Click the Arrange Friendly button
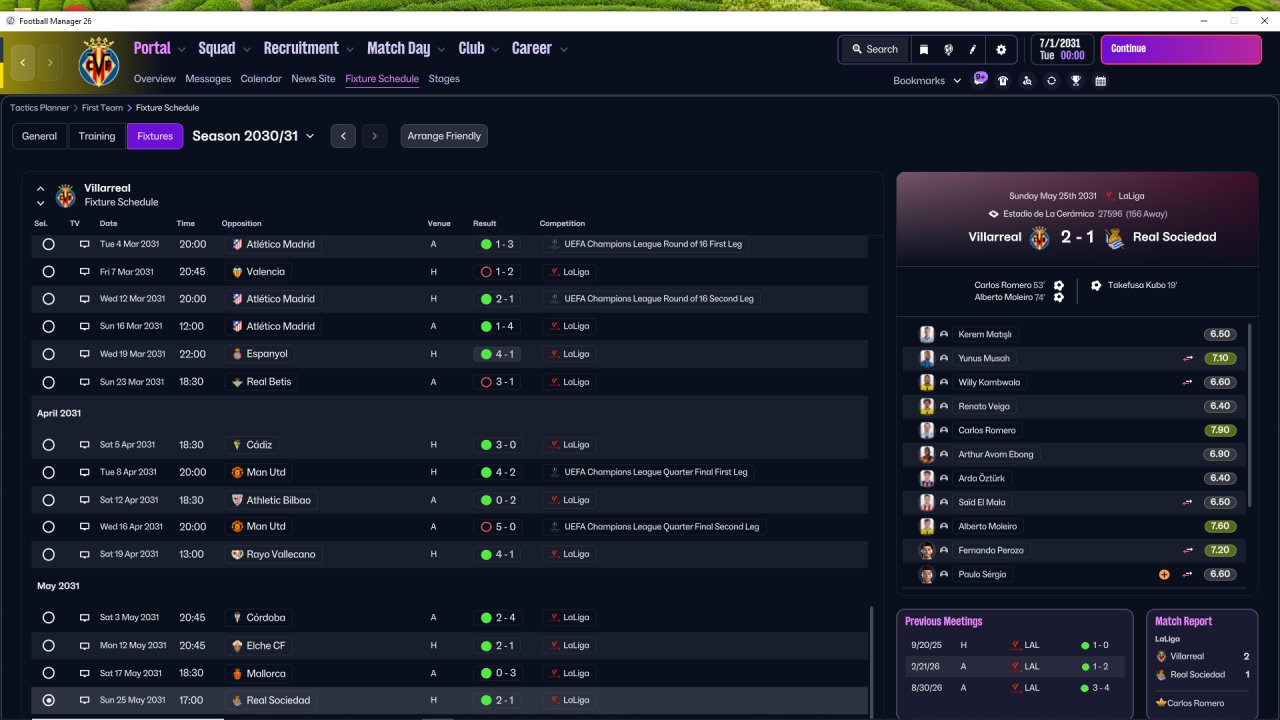 tap(444, 136)
